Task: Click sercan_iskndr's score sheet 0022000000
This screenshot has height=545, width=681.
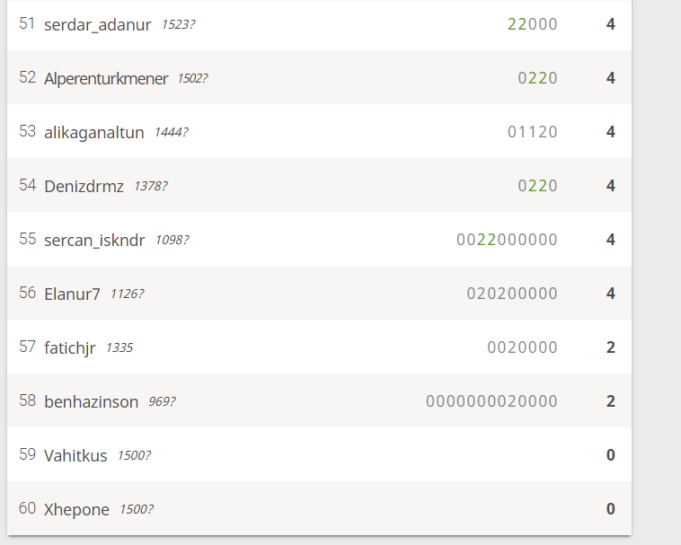Action: [507, 240]
